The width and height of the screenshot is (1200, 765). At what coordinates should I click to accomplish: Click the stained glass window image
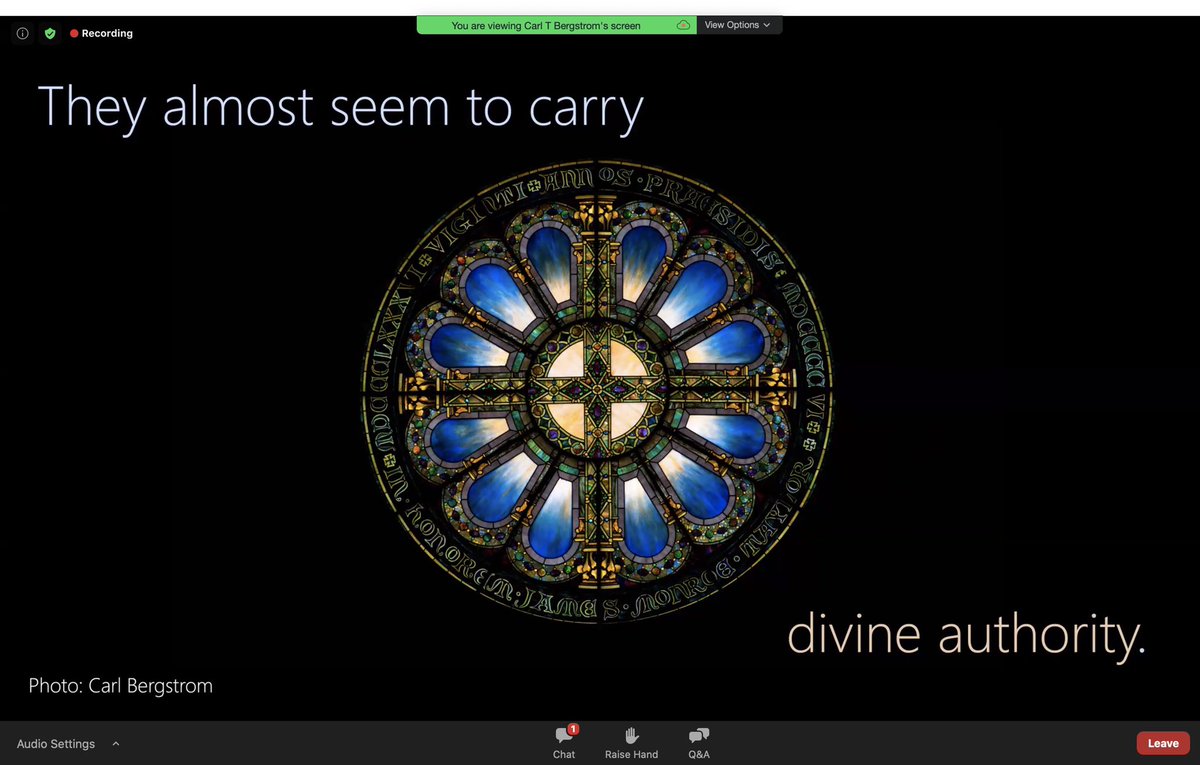pyautogui.click(x=597, y=391)
